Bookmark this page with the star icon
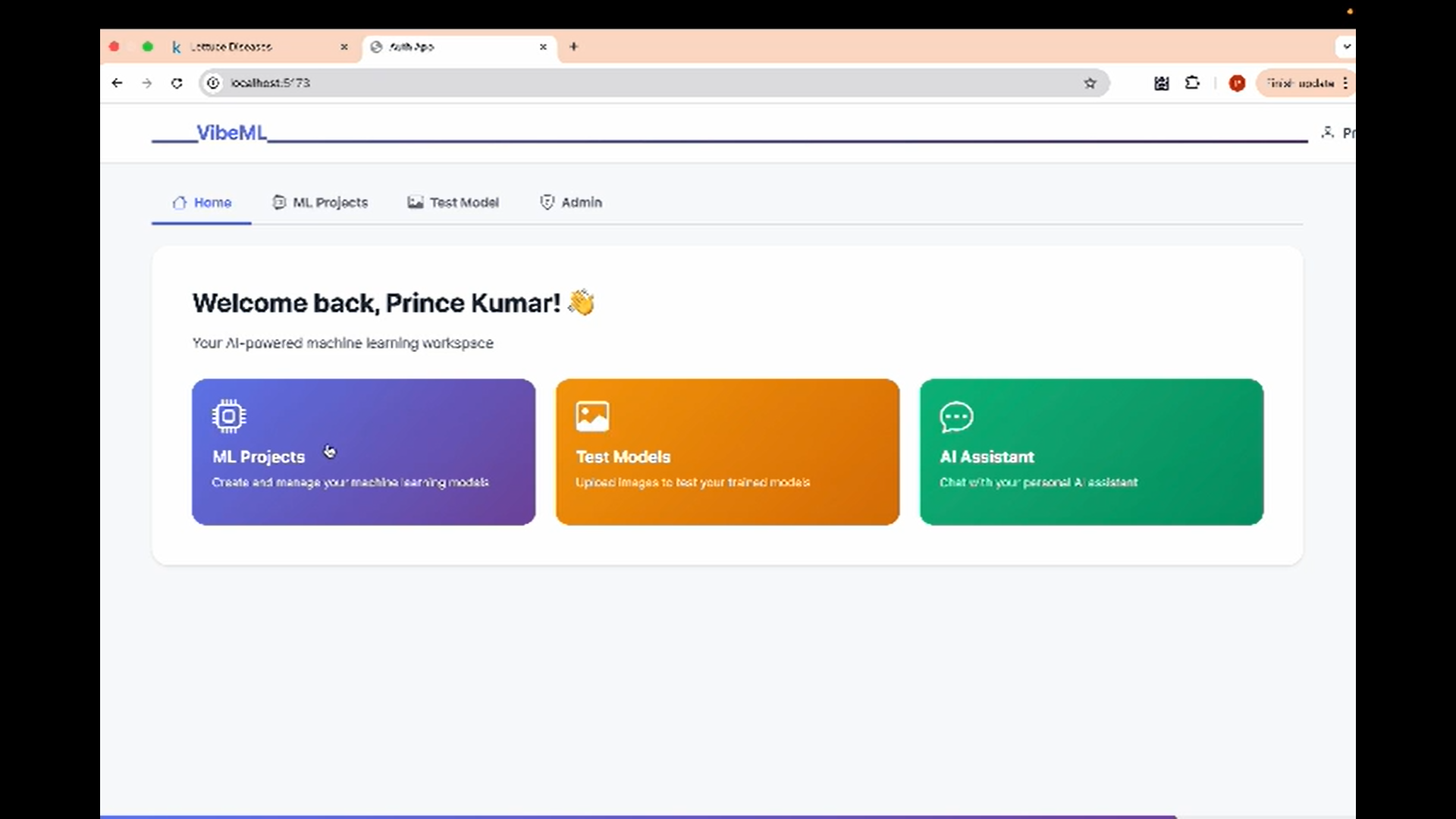The width and height of the screenshot is (1456, 819). pos(1090,83)
